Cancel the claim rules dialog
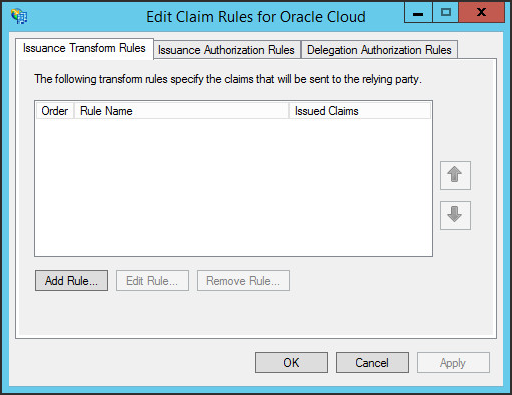 click(x=372, y=363)
